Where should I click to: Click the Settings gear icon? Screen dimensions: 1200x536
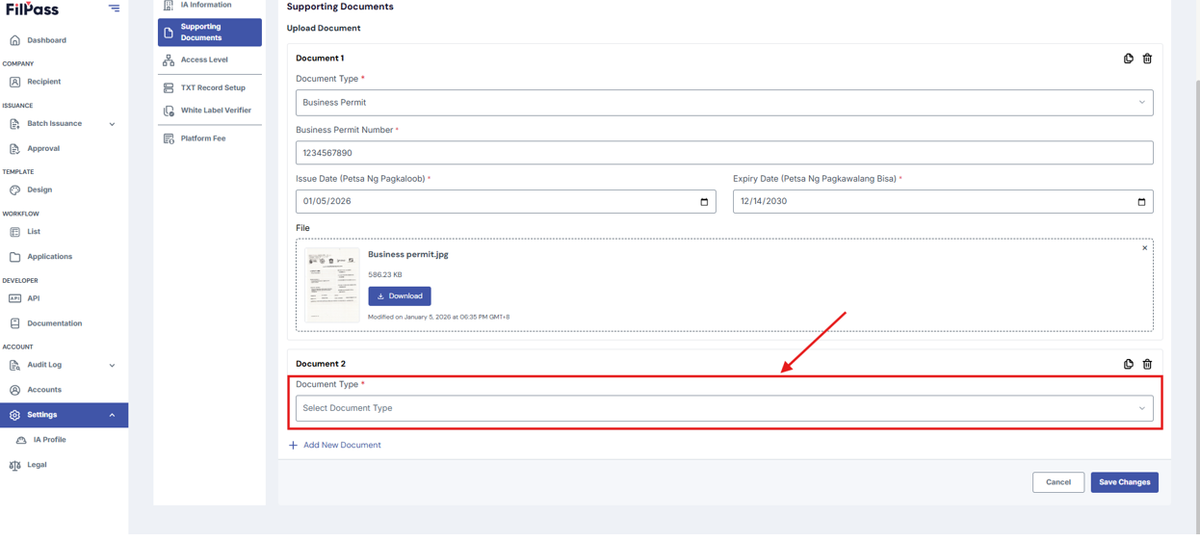pyautogui.click(x=15, y=415)
